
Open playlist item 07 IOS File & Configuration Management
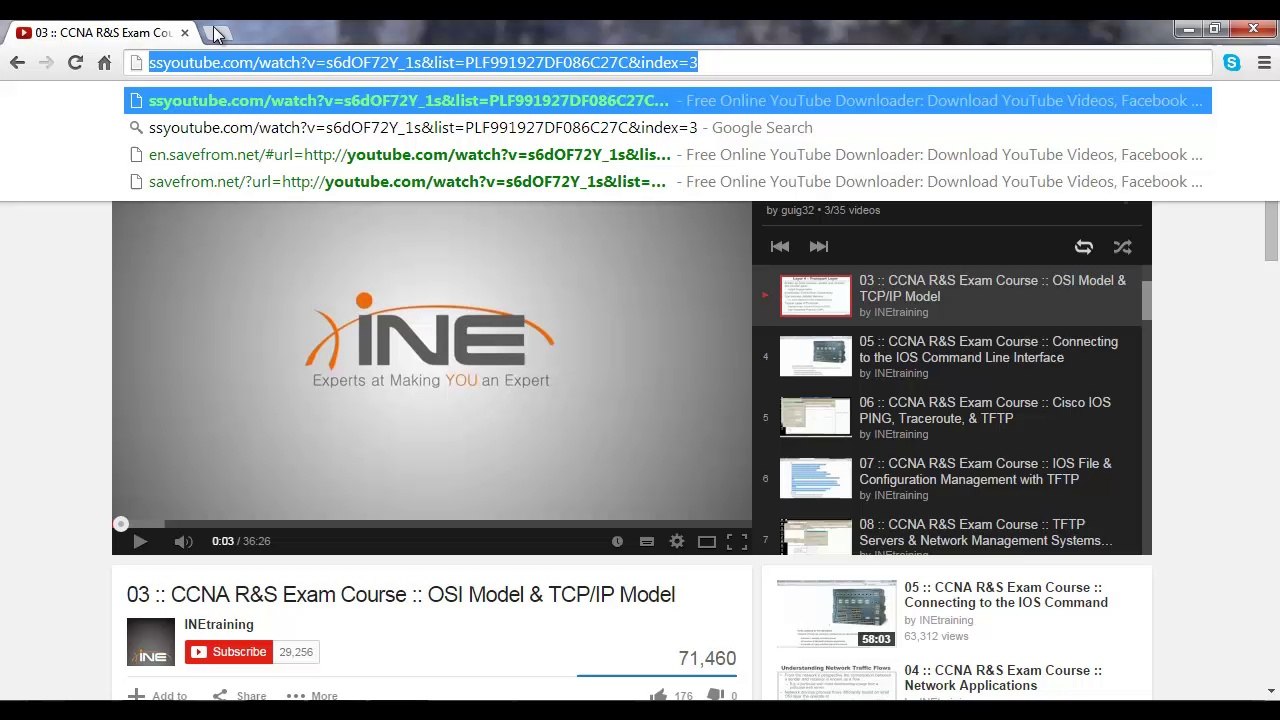[947, 478]
